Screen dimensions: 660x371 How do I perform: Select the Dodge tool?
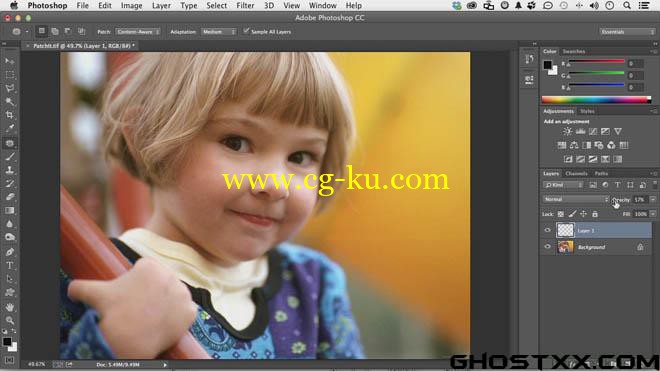coord(9,237)
